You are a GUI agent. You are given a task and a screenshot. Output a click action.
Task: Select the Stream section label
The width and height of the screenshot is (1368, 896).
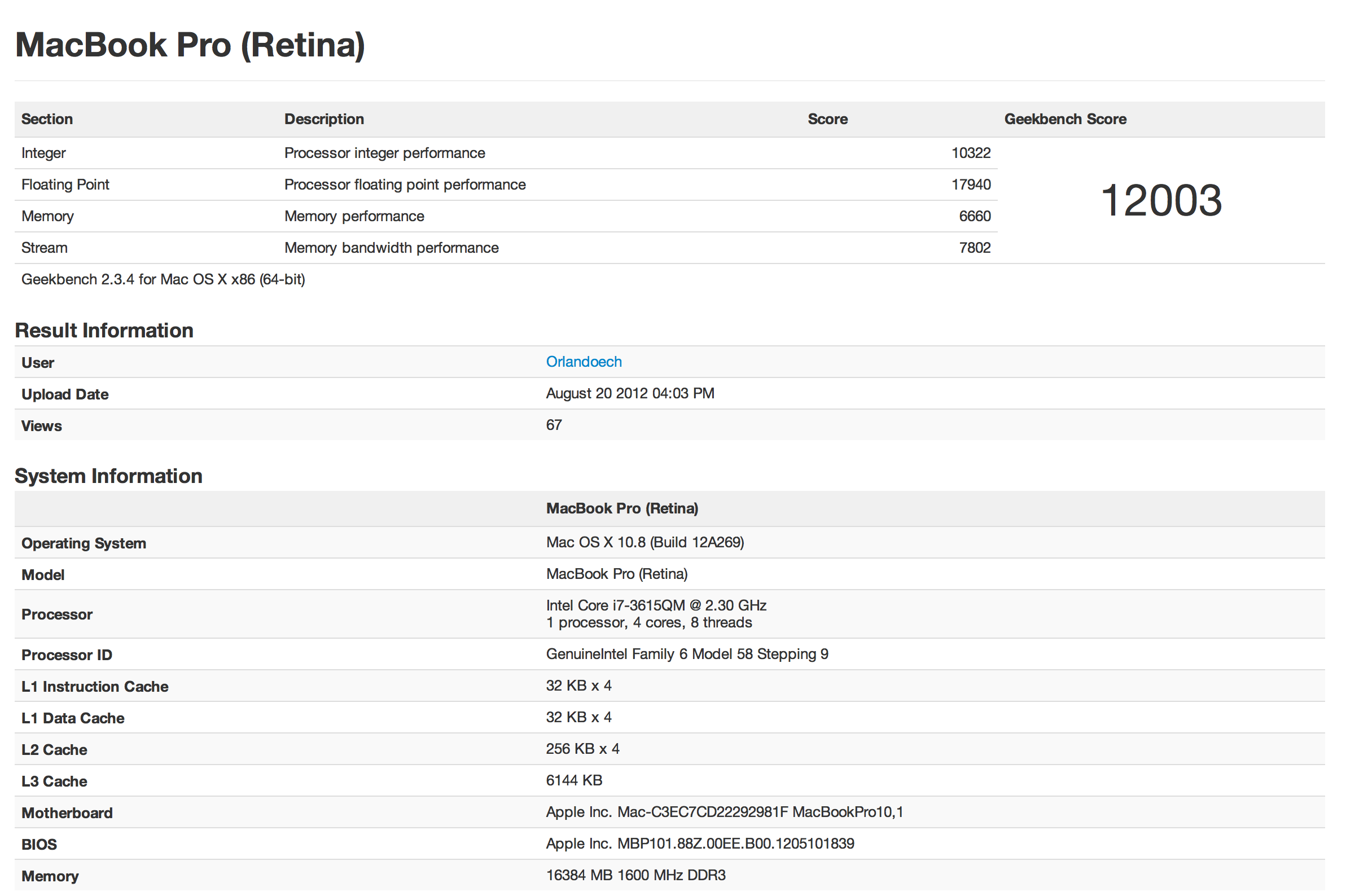coord(44,248)
